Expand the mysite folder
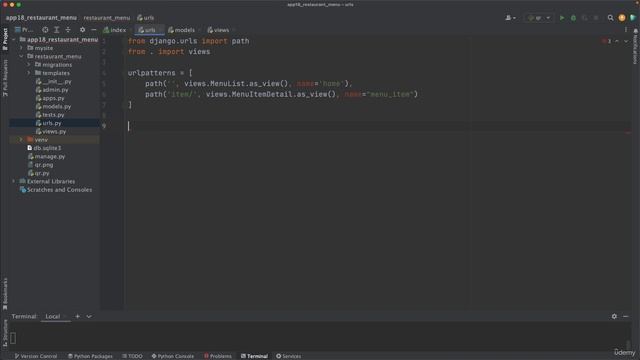This screenshot has height=360, width=640. 21,48
